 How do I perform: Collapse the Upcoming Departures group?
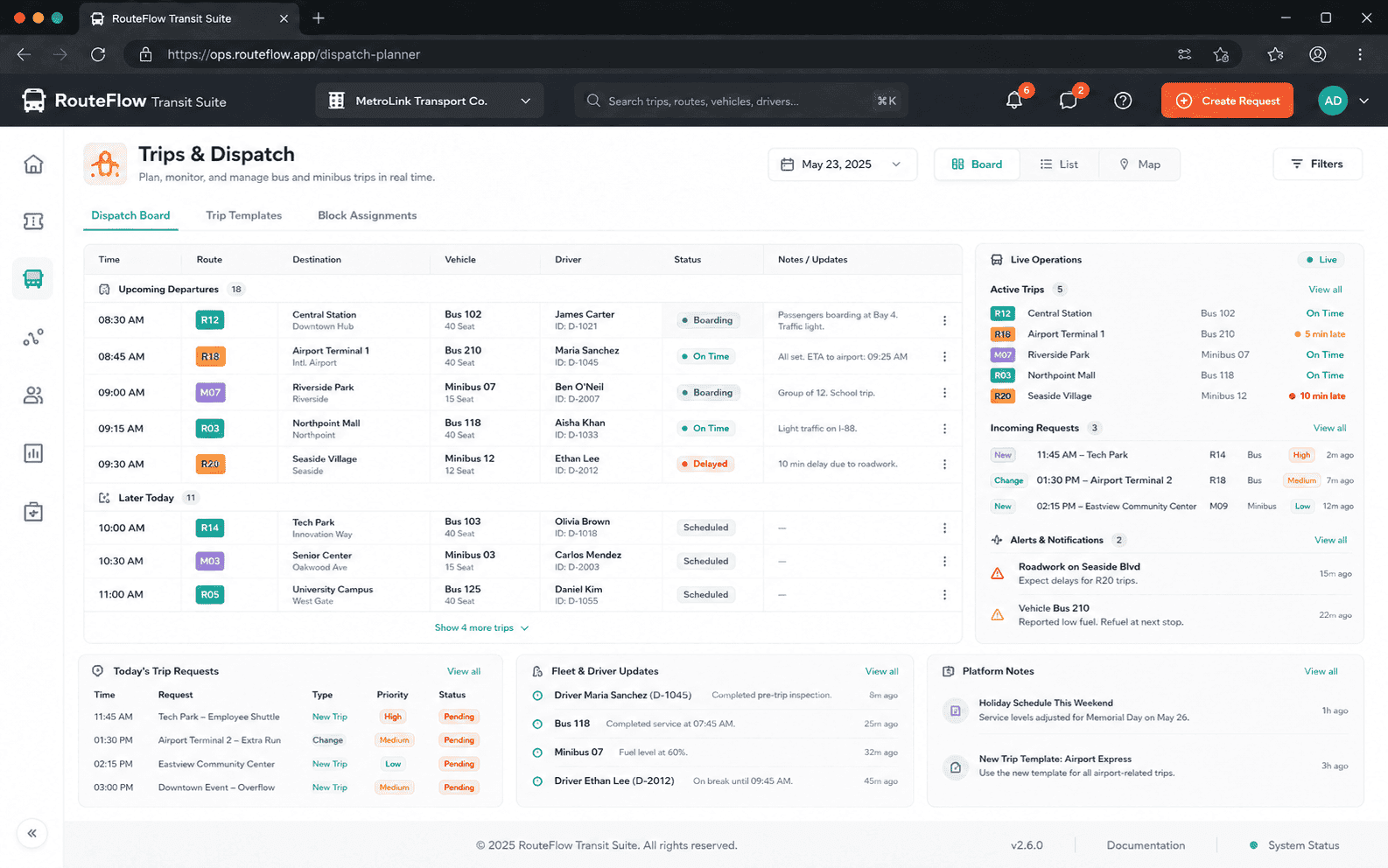tap(104, 290)
